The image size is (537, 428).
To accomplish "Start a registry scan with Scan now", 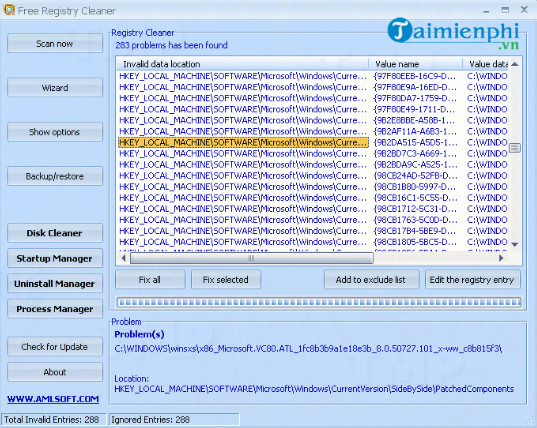I will [x=55, y=43].
